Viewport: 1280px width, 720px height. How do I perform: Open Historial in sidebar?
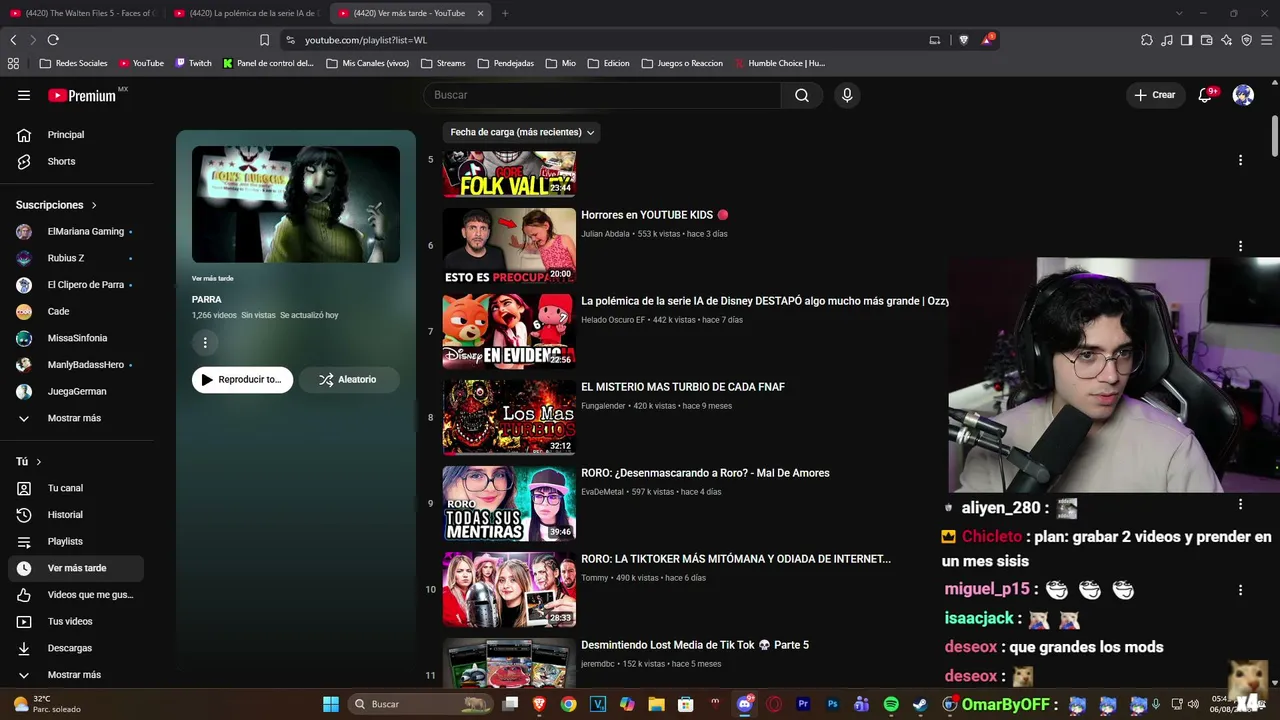pyautogui.click(x=77, y=515)
